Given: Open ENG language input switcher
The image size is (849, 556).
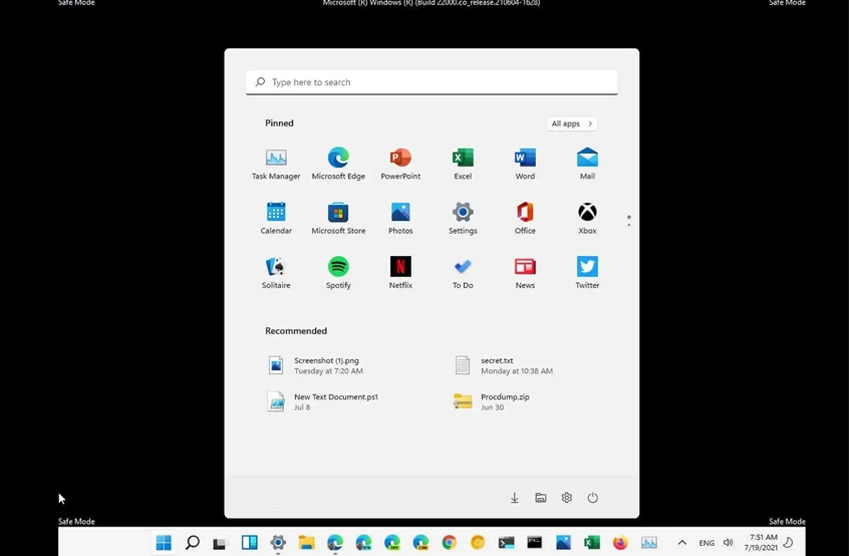Looking at the screenshot, I should 706,543.
